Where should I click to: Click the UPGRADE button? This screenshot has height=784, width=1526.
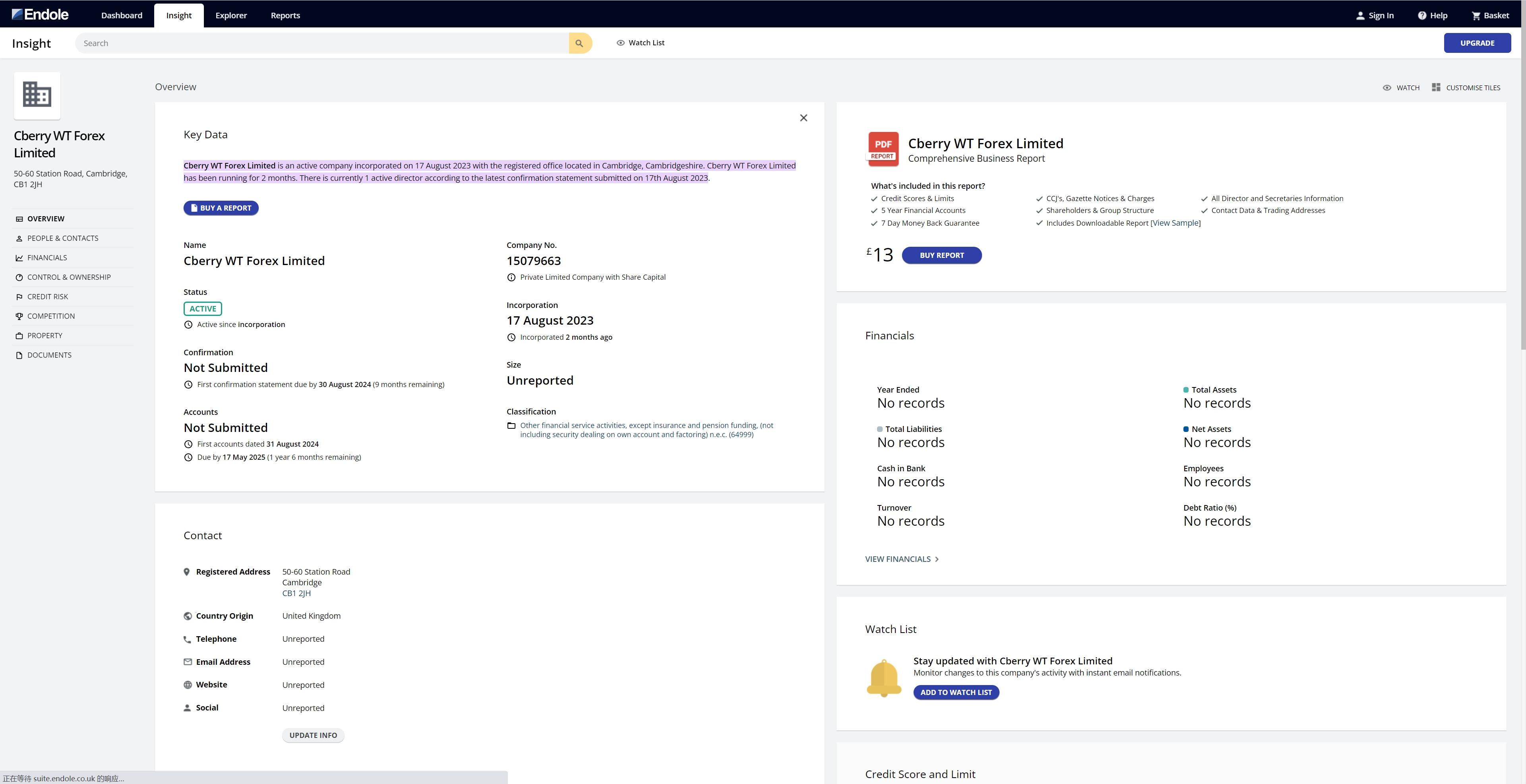1477,43
